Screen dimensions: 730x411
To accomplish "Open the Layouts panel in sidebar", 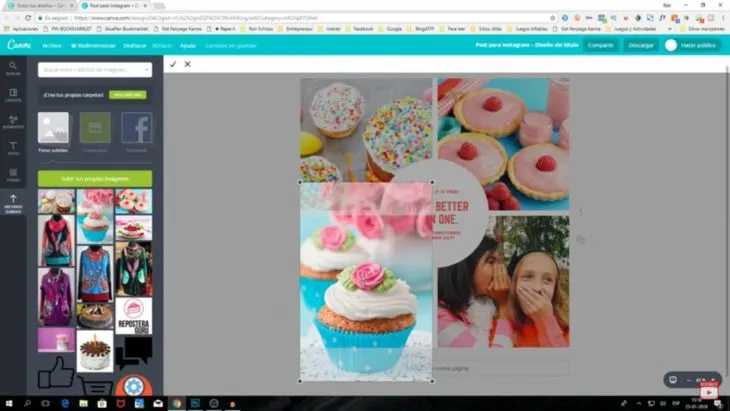I will [x=13, y=95].
